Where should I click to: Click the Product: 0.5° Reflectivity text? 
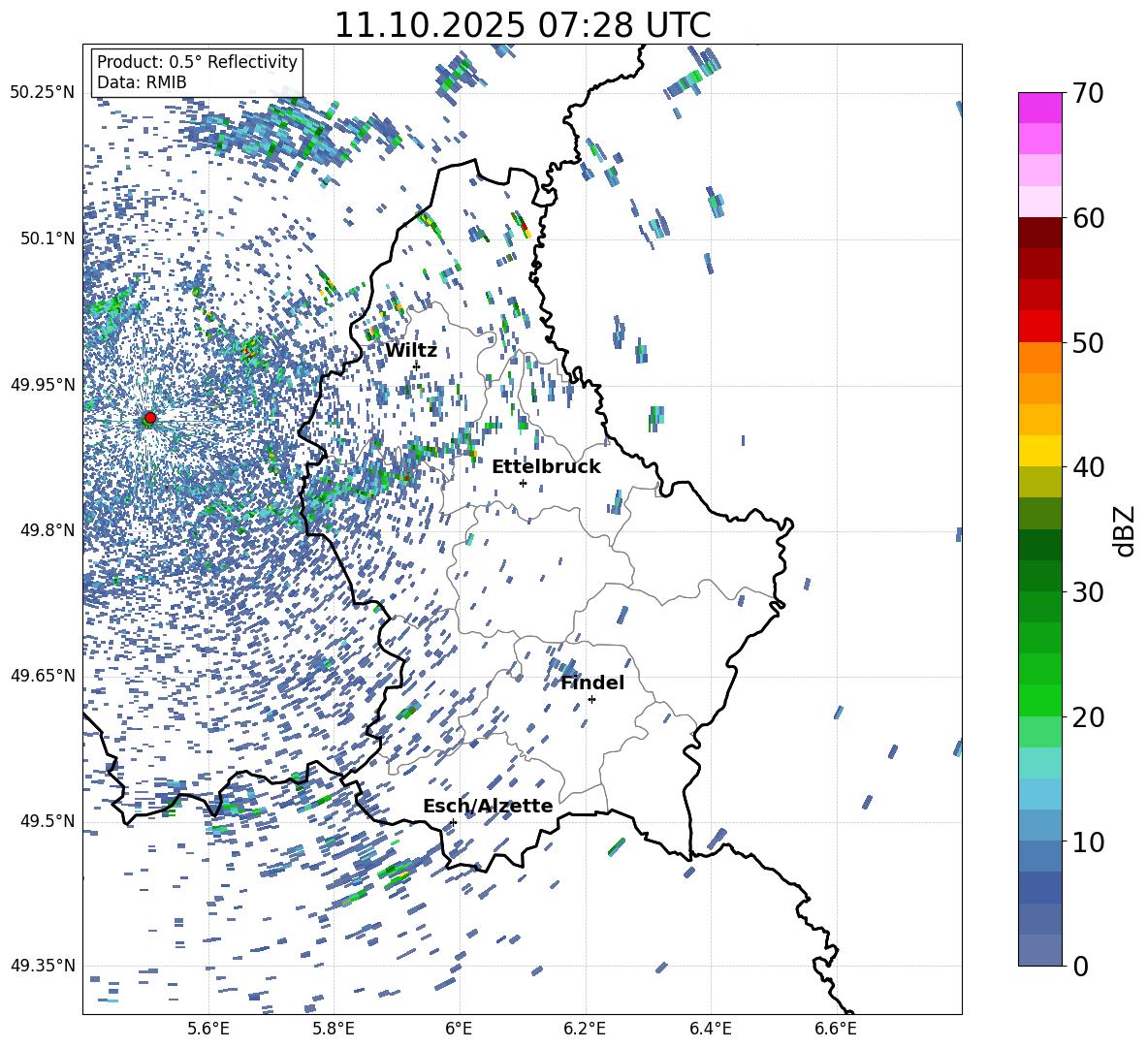point(197,62)
